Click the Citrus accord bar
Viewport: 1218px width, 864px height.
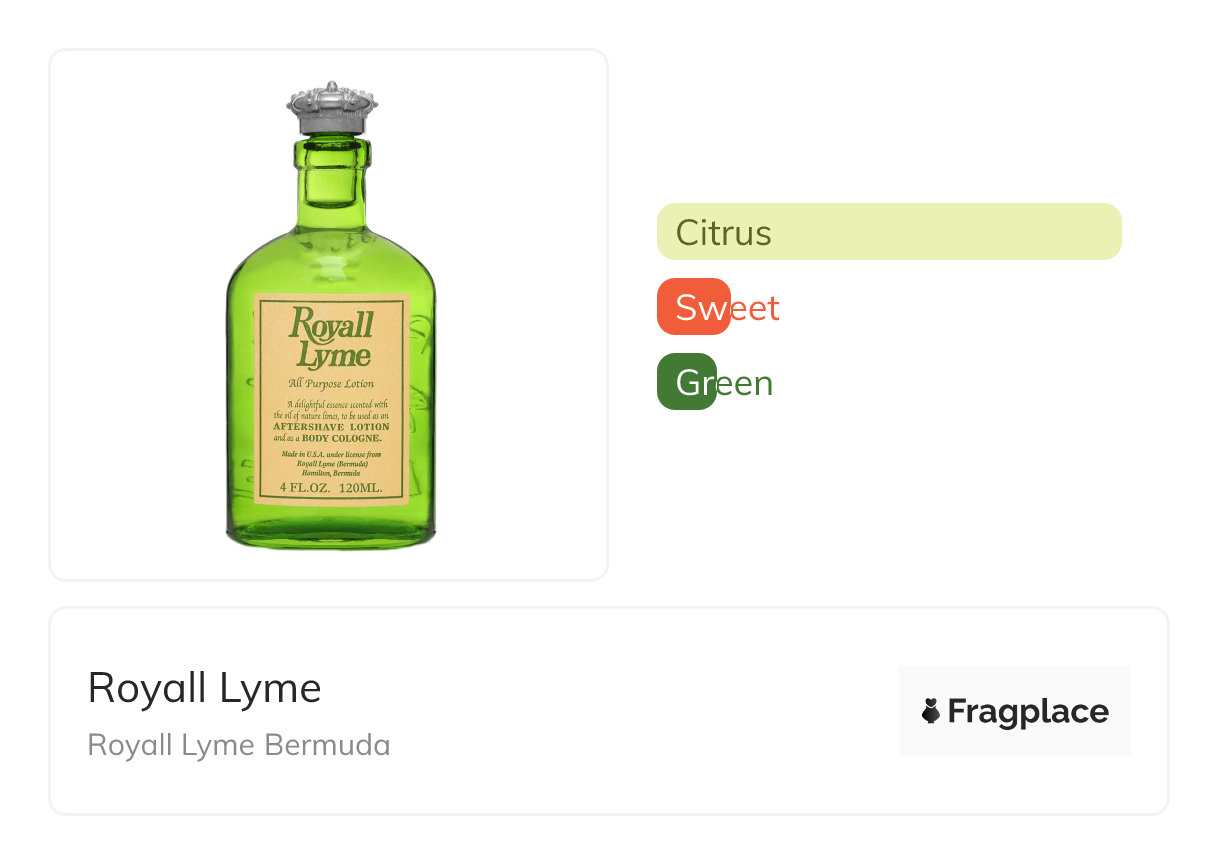889,232
